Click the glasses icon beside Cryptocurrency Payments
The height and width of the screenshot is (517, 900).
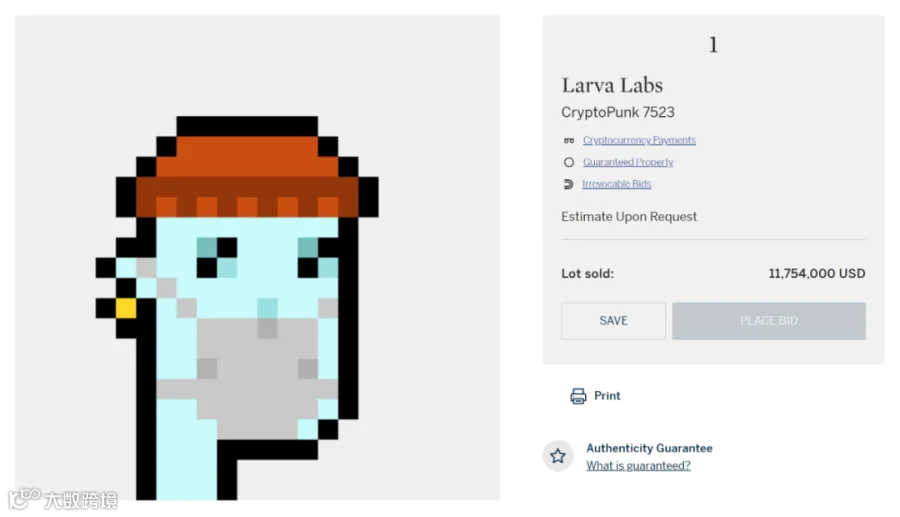click(569, 141)
